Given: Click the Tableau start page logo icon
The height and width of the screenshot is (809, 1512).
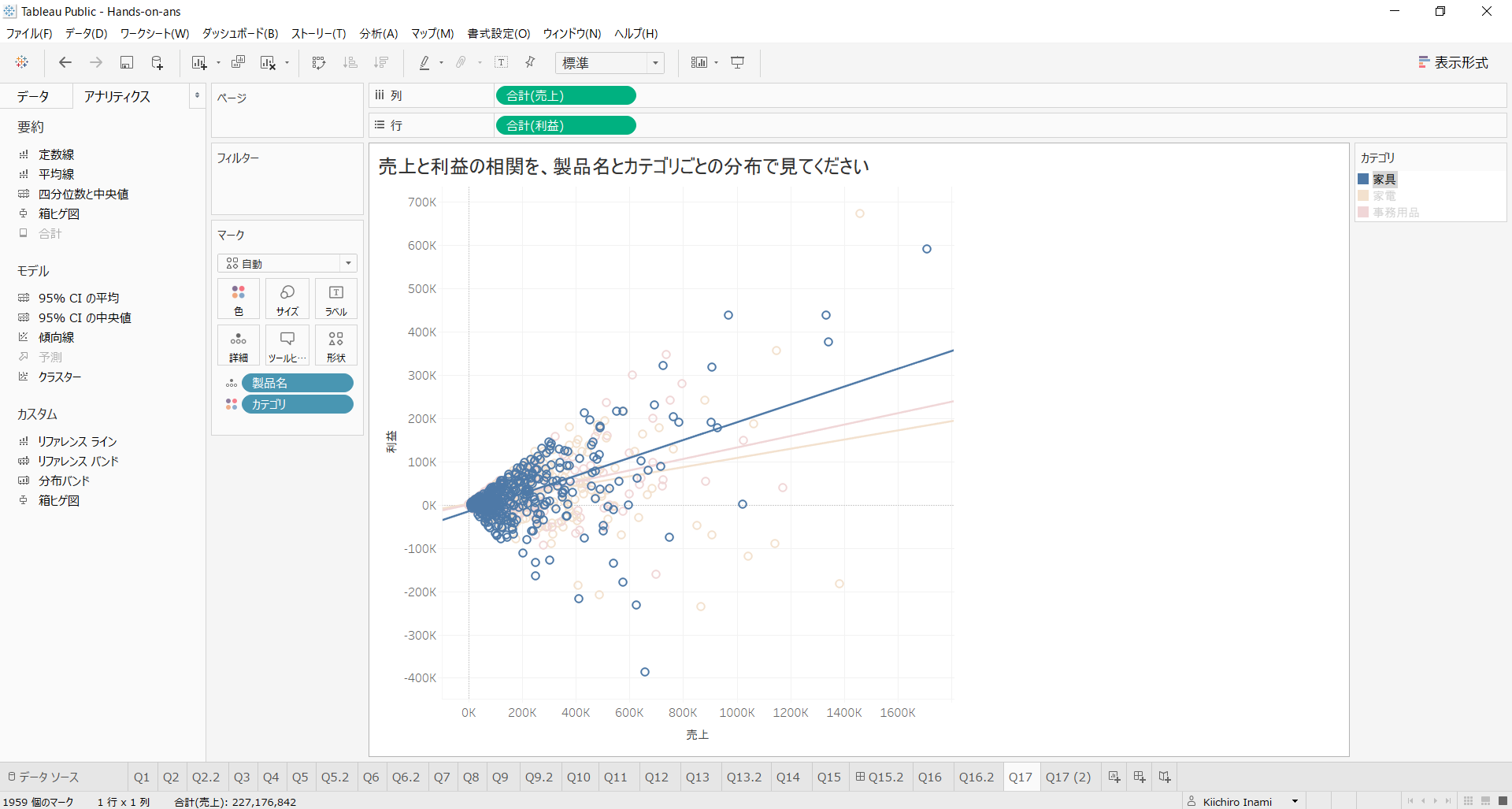Looking at the screenshot, I should pyautogui.click(x=22, y=62).
